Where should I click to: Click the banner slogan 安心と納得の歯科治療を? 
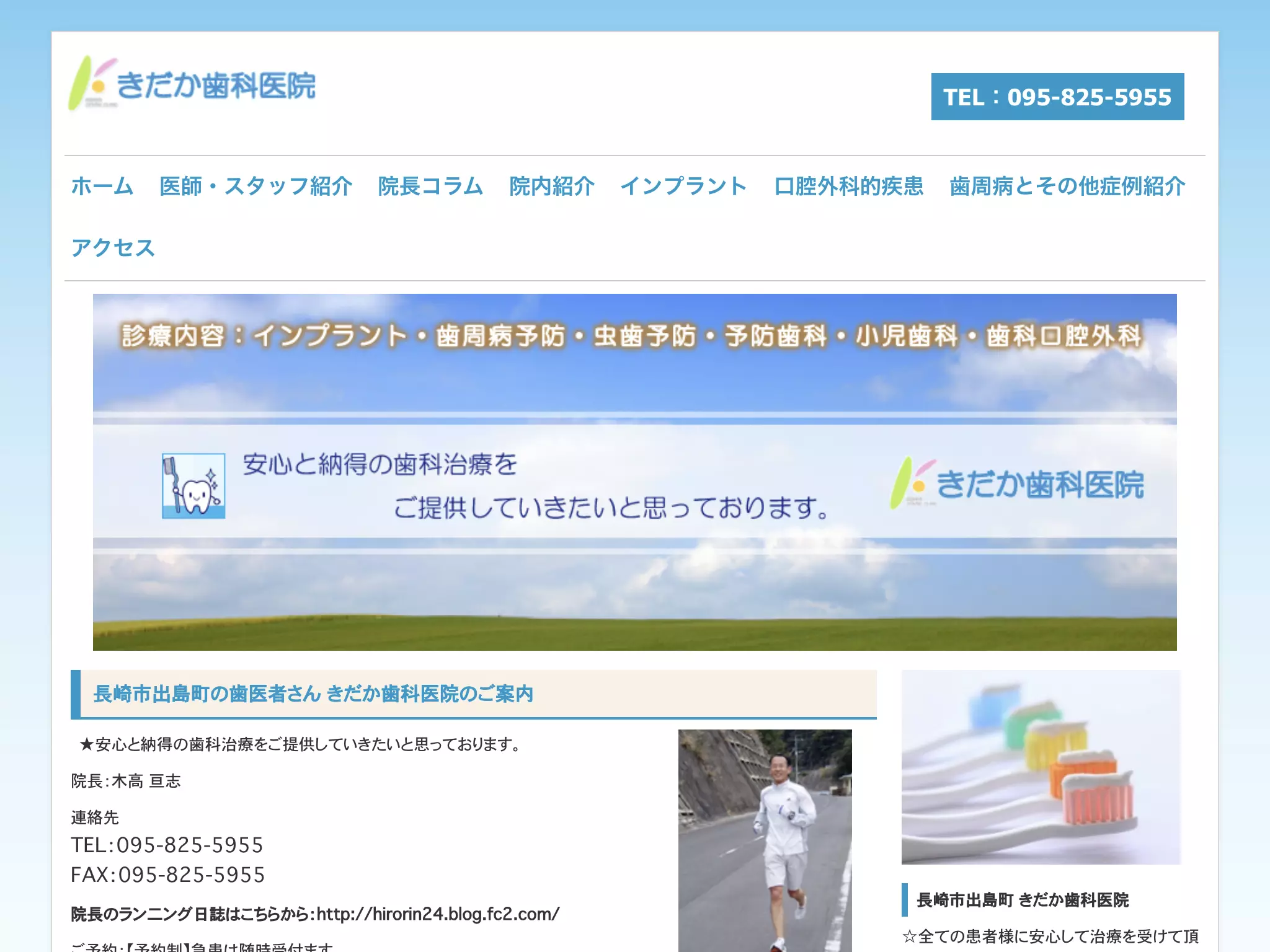coord(380,464)
